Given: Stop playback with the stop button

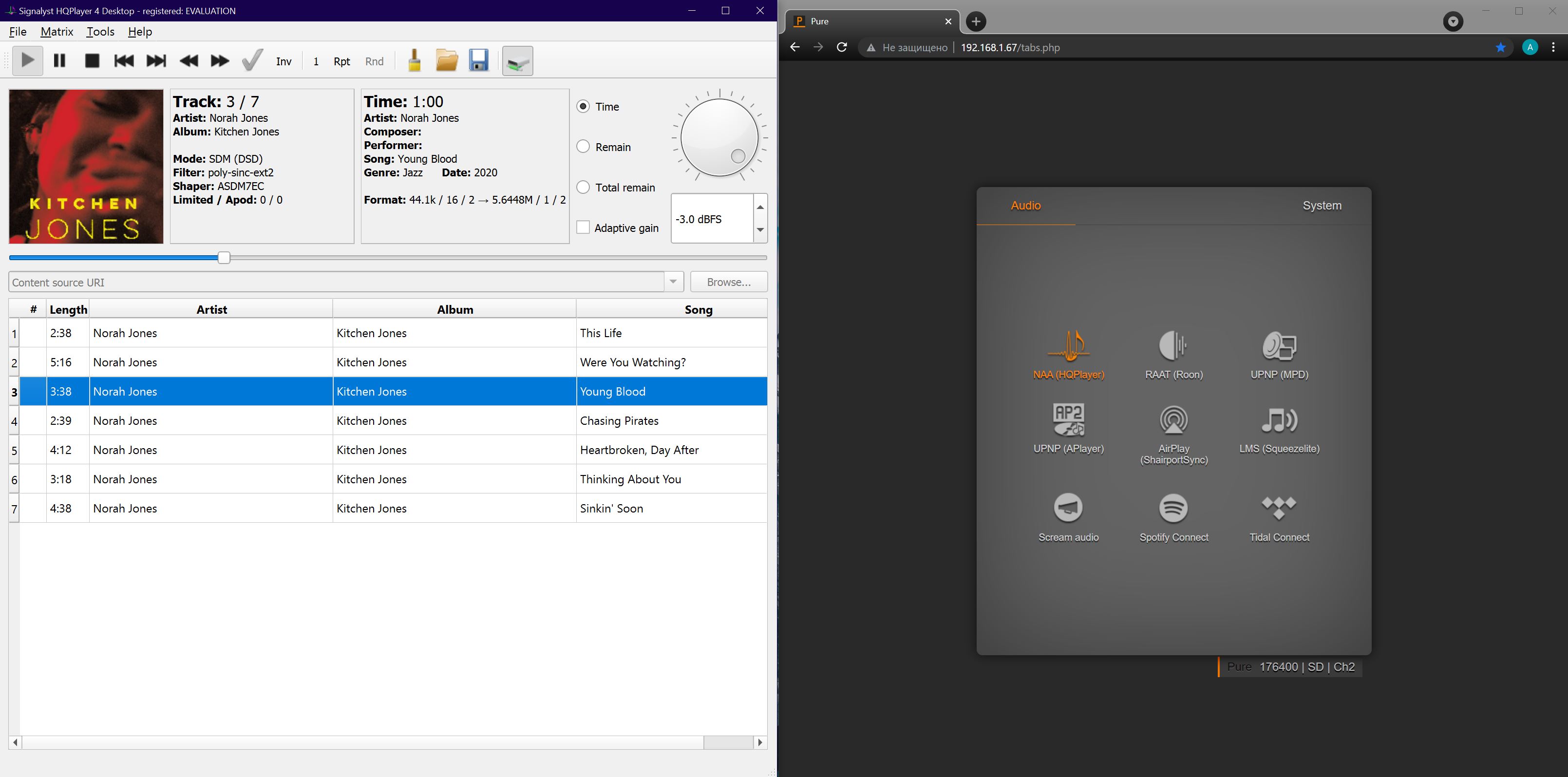Looking at the screenshot, I should tap(92, 61).
